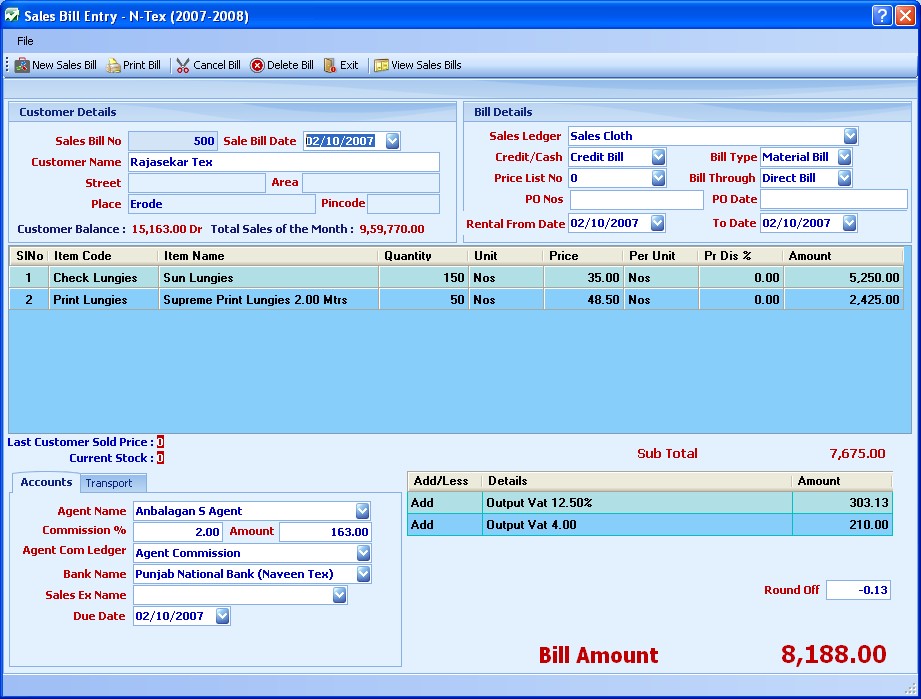Click the Help question mark button
This screenshot has width=921, height=699.
[x=882, y=15]
